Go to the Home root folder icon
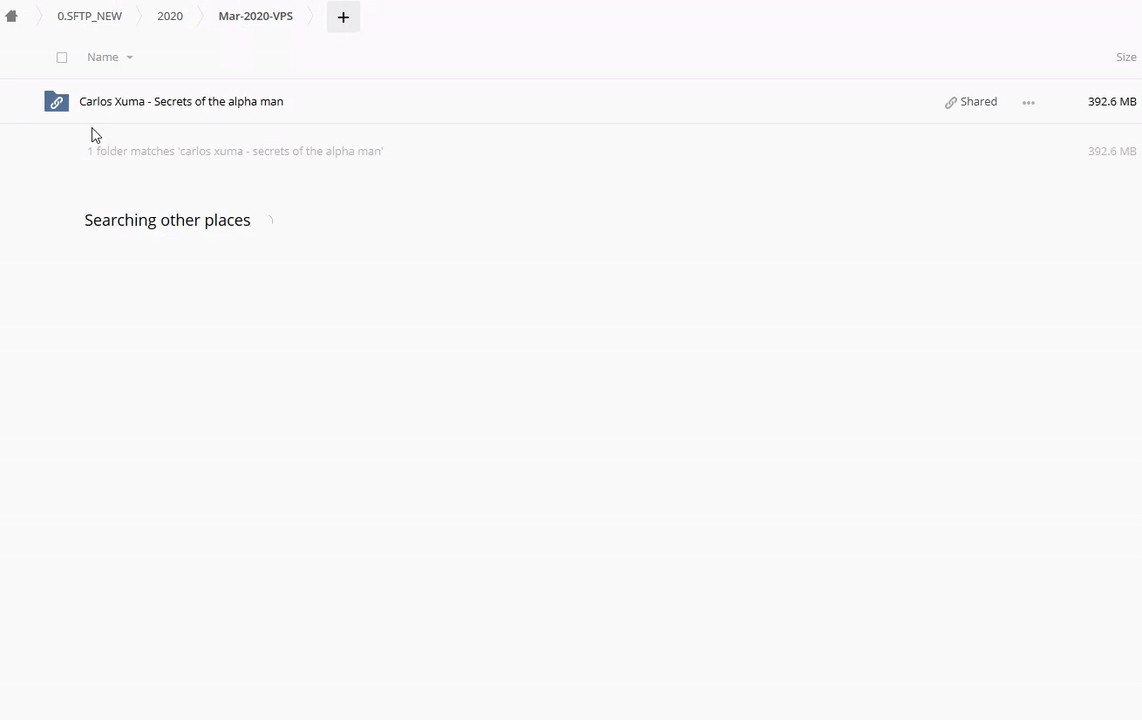 tap(12, 16)
